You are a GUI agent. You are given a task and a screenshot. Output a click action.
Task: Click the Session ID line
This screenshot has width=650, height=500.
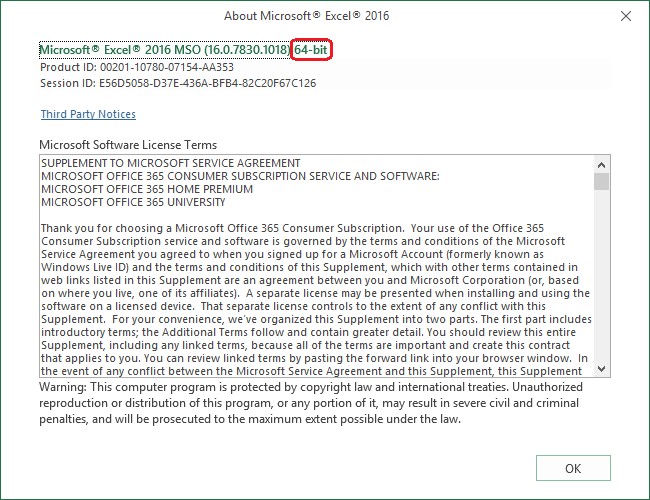click(x=178, y=83)
